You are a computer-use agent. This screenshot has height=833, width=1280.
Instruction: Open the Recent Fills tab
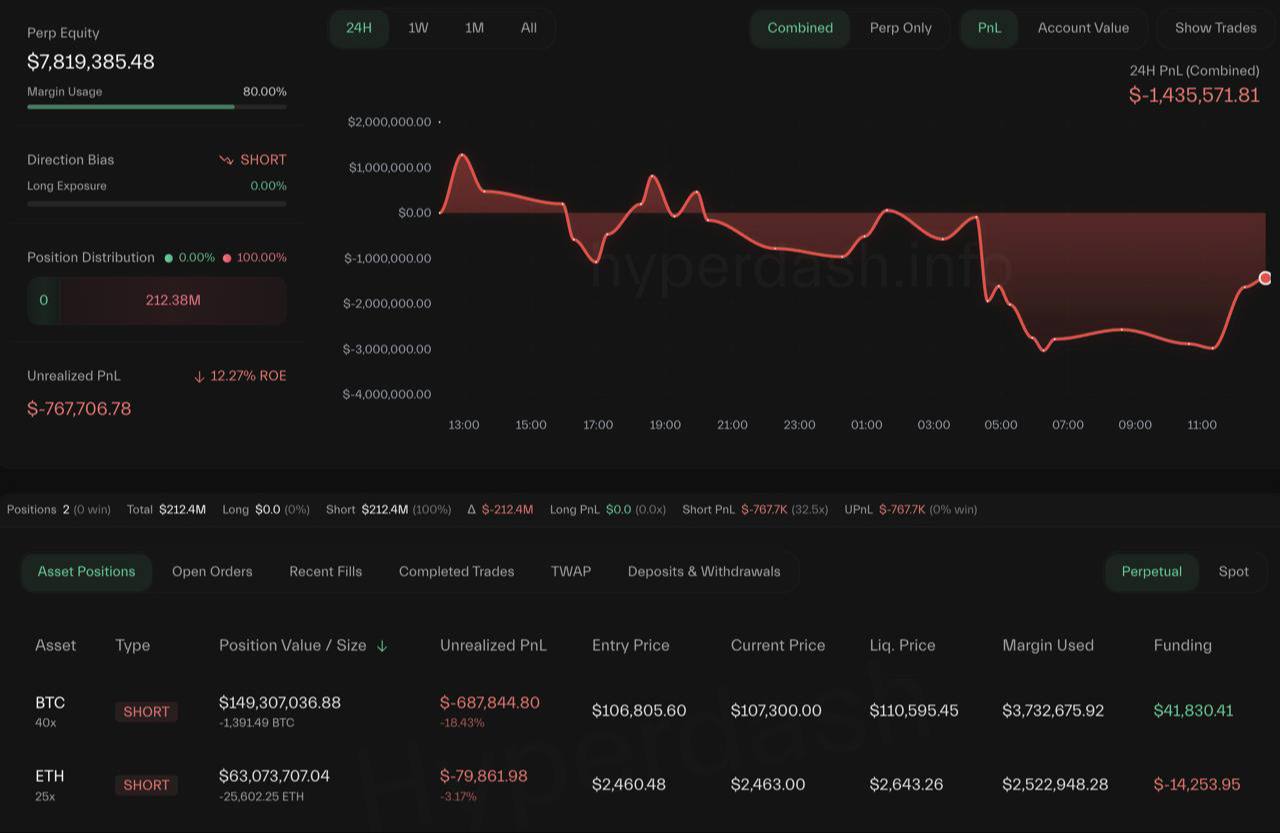point(326,572)
